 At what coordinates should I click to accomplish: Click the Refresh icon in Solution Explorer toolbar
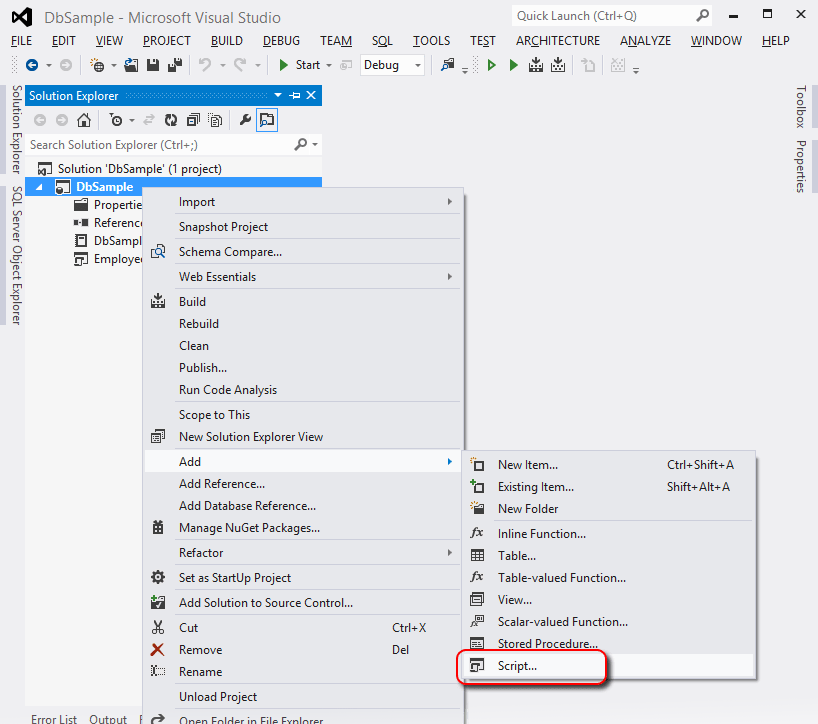pos(171,120)
